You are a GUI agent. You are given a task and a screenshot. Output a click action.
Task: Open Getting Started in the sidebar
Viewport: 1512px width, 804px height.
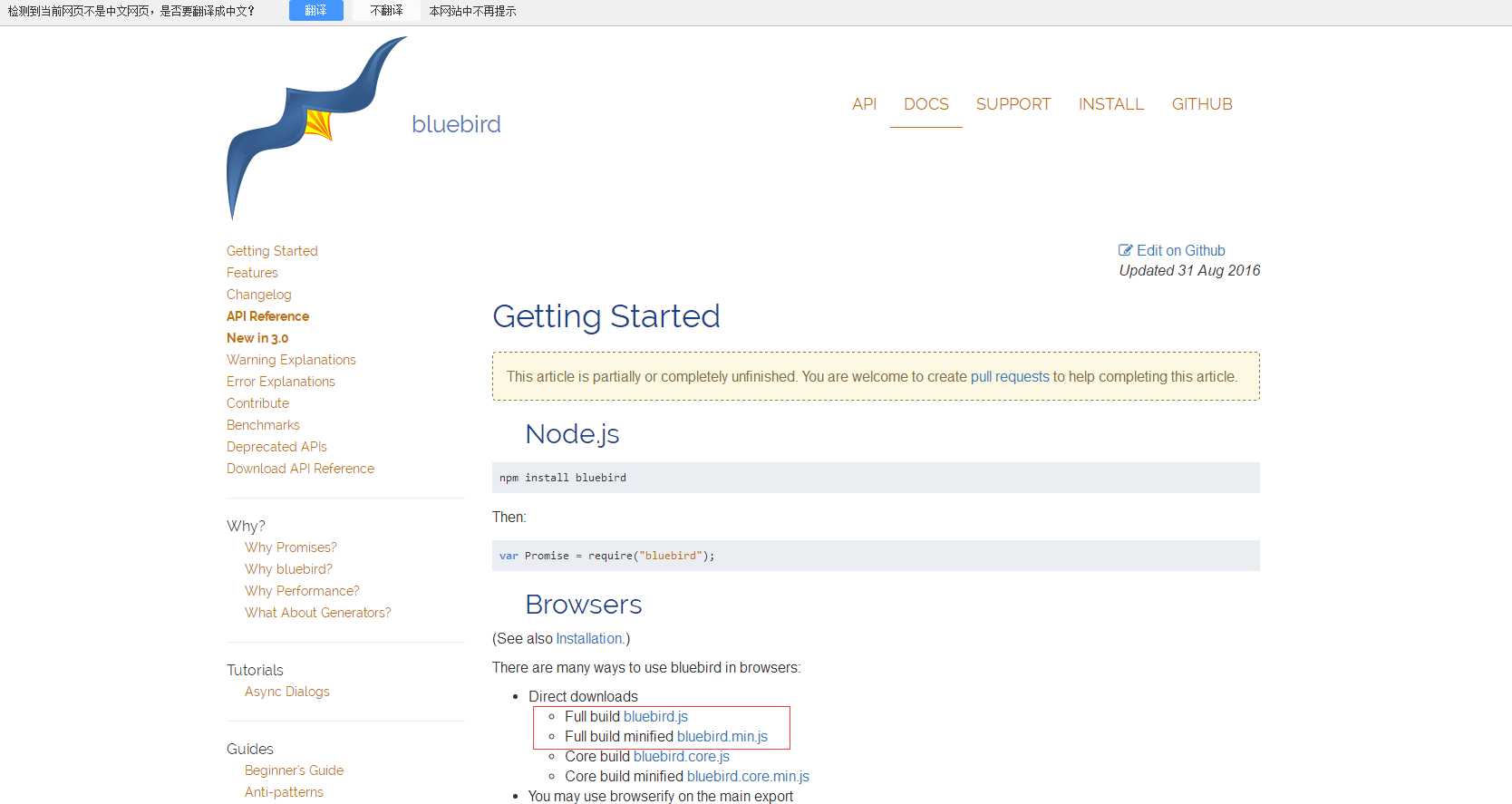pyautogui.click(x=272, y=251)
